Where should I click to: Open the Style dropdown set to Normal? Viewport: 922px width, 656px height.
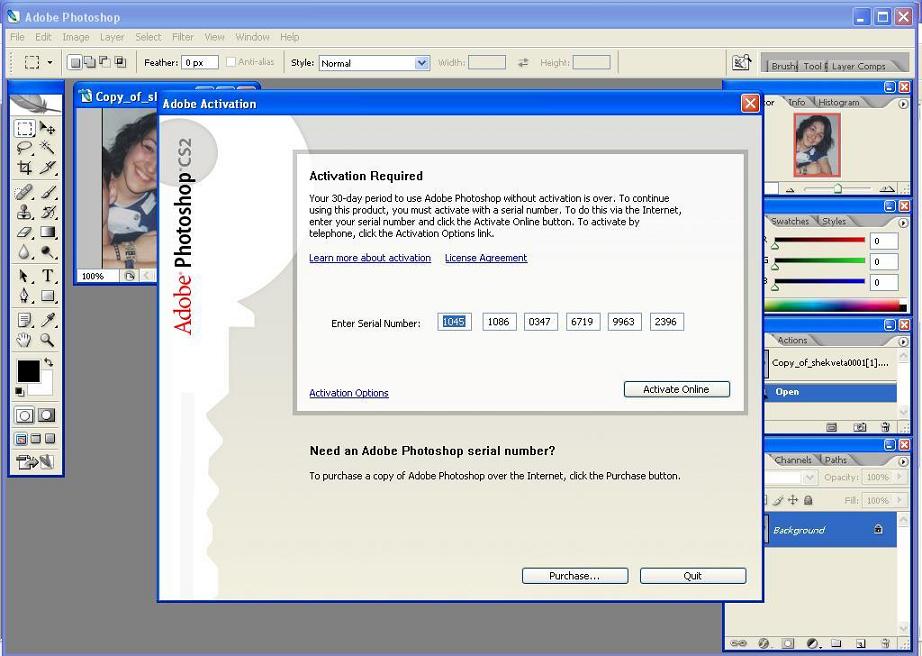click(375, 63)
